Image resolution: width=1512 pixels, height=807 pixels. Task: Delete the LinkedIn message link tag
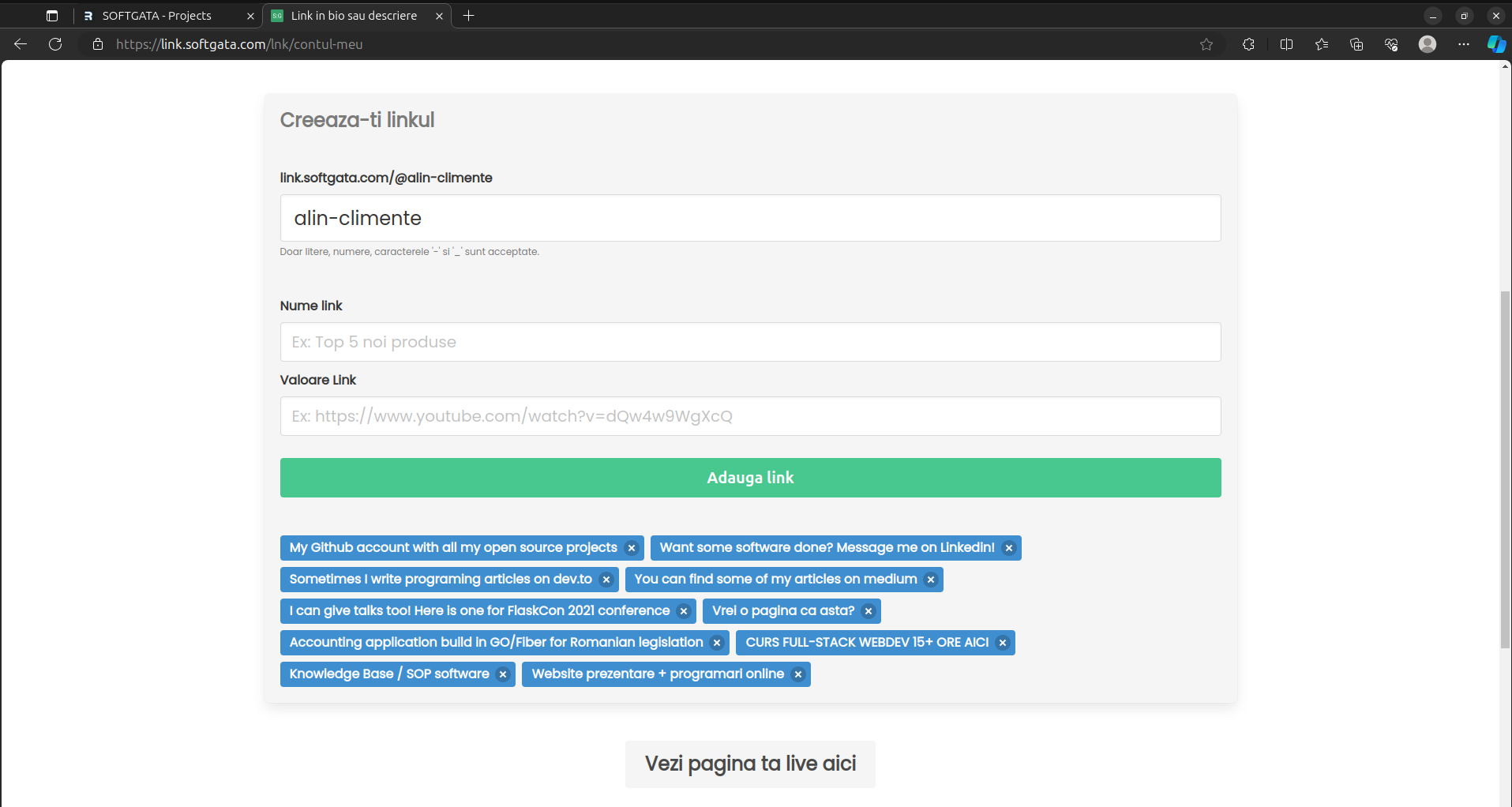coord(1008,548)
